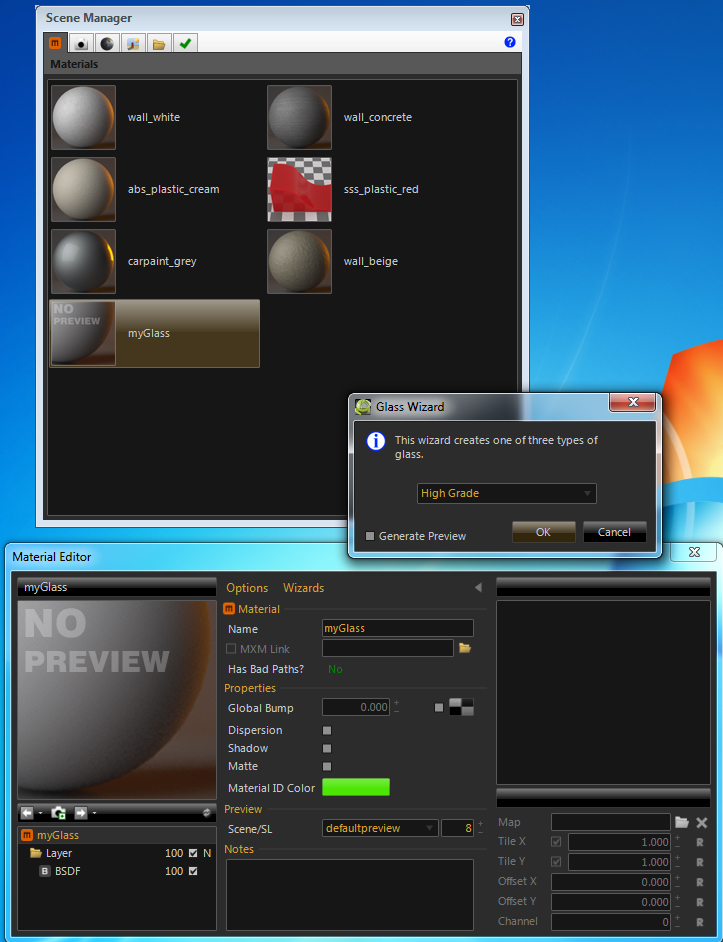
Task: Click the refresh preview icon
Action: click(207, 812)
